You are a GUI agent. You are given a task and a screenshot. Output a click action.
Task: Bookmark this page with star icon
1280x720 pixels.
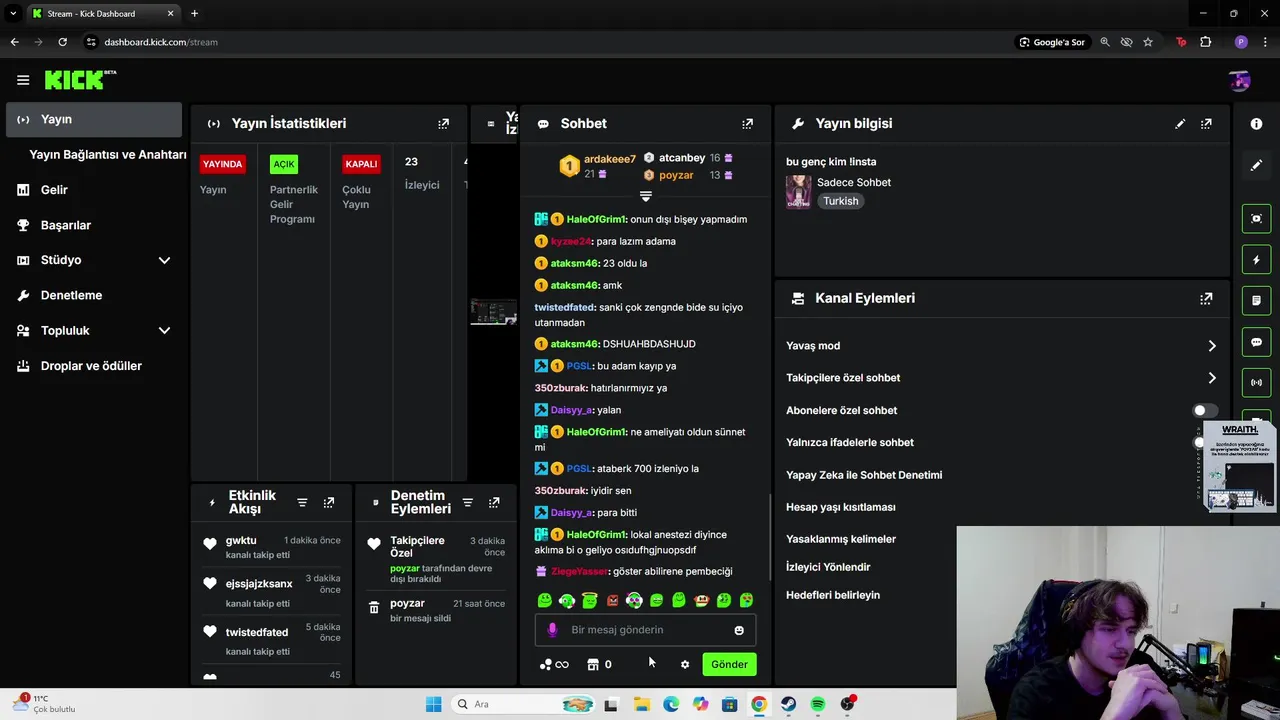coord(1148,42)
